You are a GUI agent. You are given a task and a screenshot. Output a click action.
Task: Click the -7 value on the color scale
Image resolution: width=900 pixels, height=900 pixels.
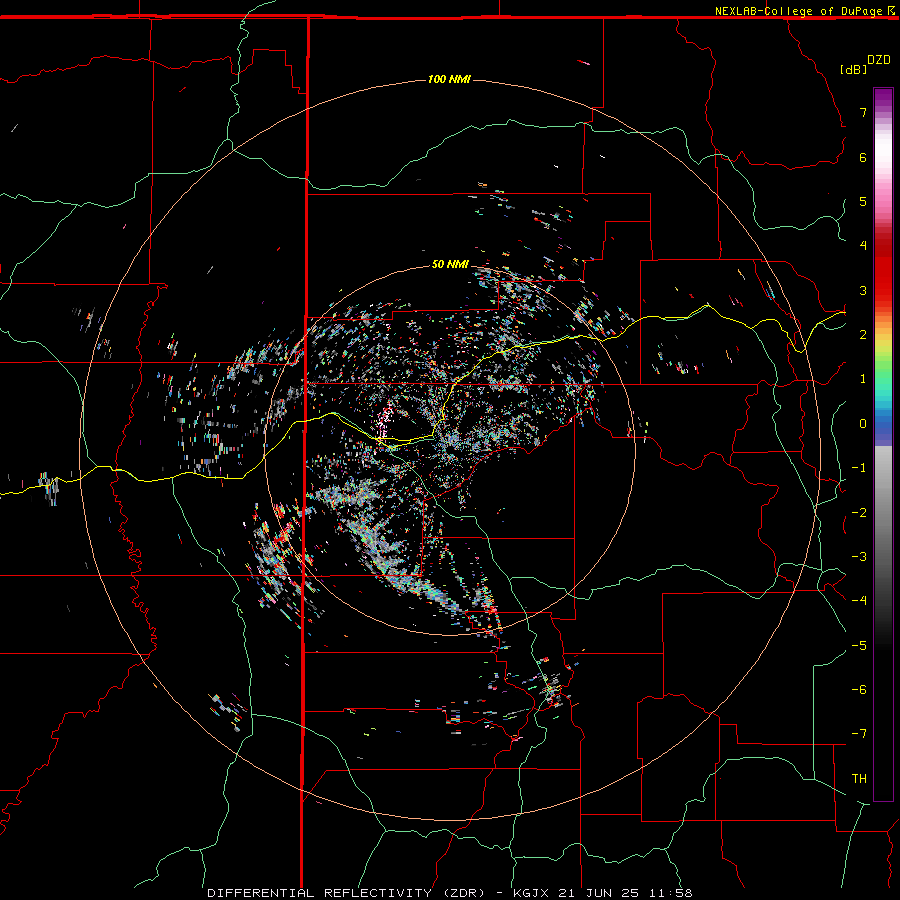point(859,734)
